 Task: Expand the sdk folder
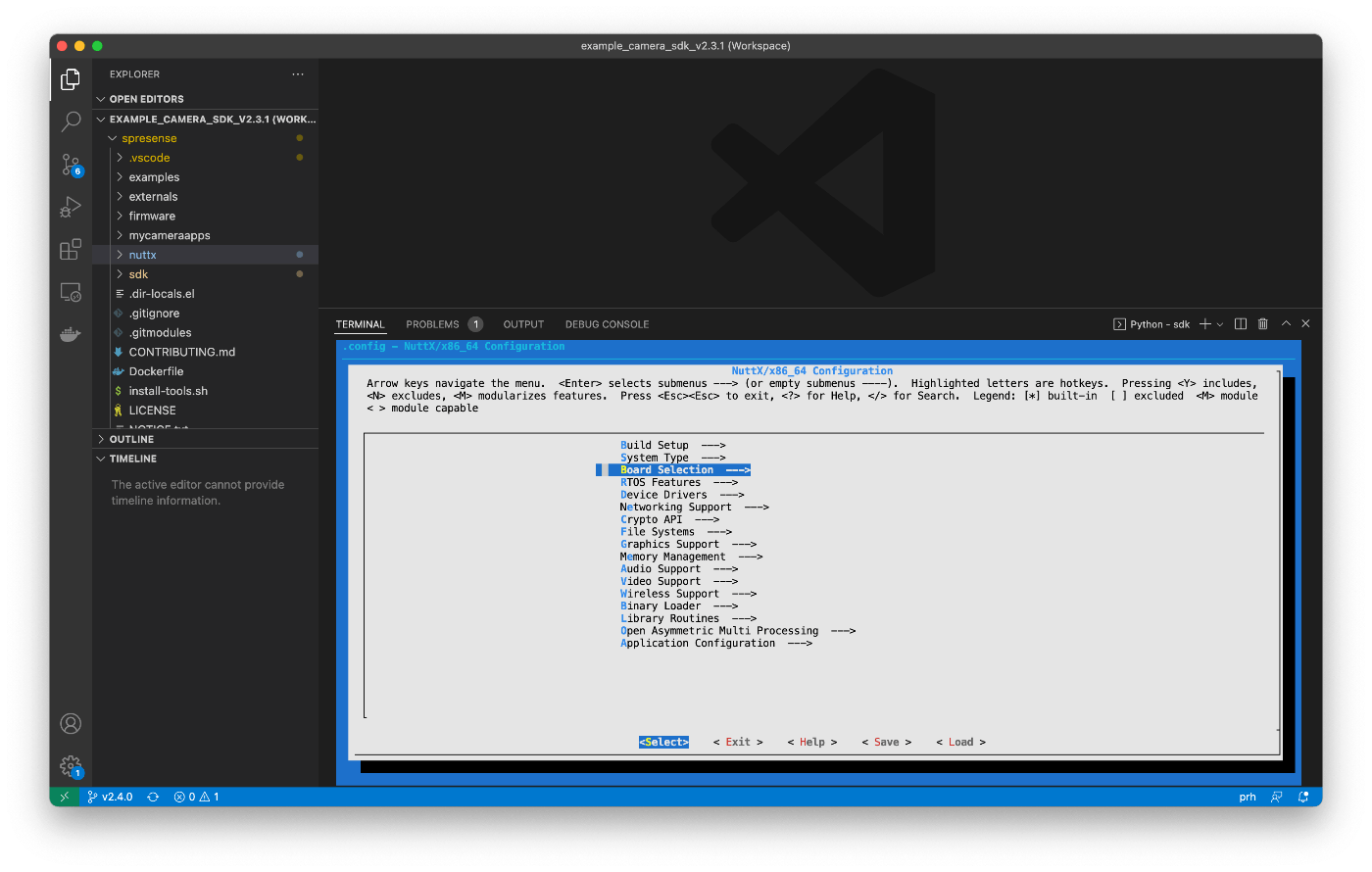pyautogui.click(x=206, y=274)
